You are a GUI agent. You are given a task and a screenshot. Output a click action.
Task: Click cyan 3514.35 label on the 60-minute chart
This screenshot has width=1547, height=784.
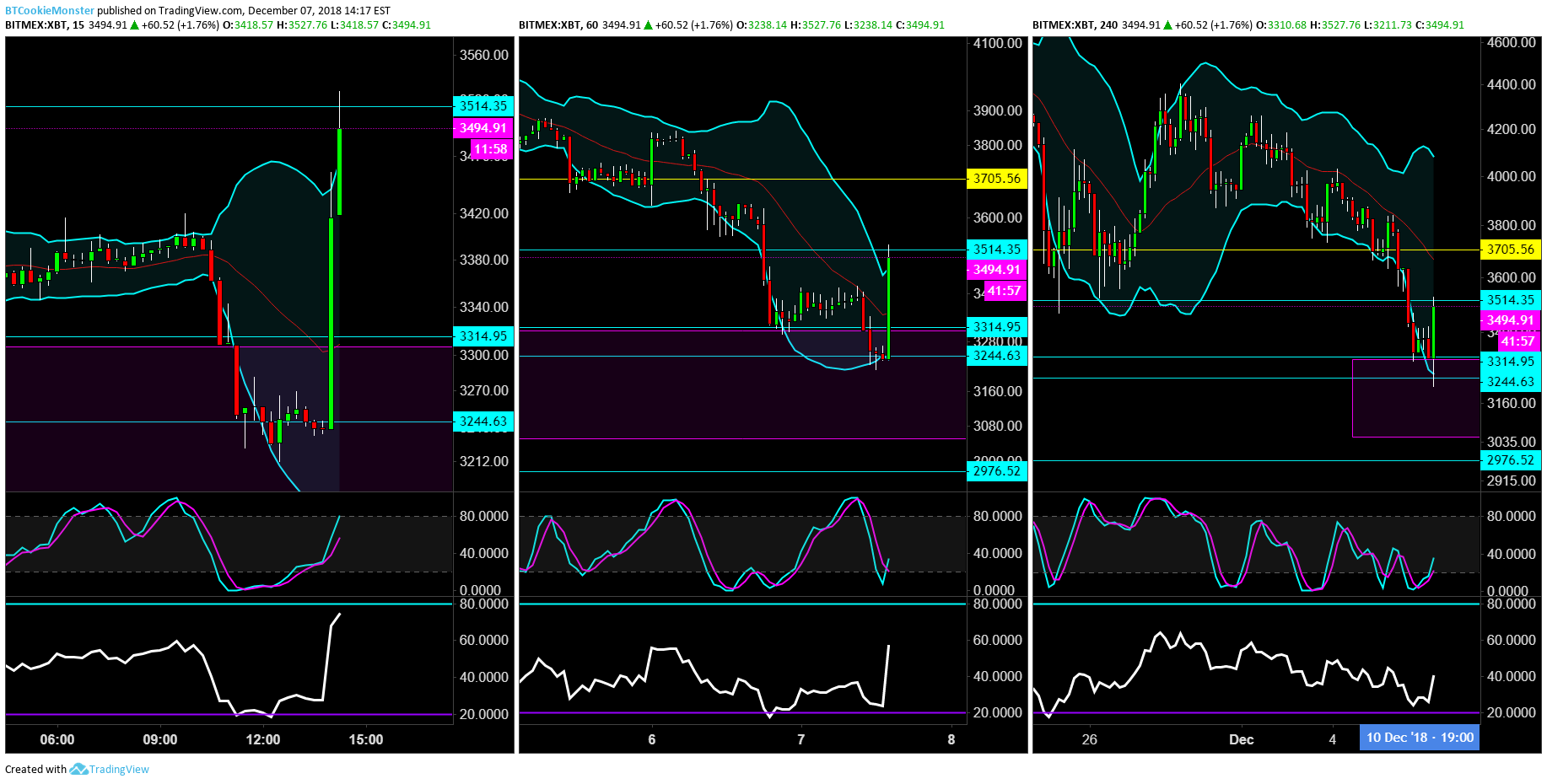pos(997,250)
